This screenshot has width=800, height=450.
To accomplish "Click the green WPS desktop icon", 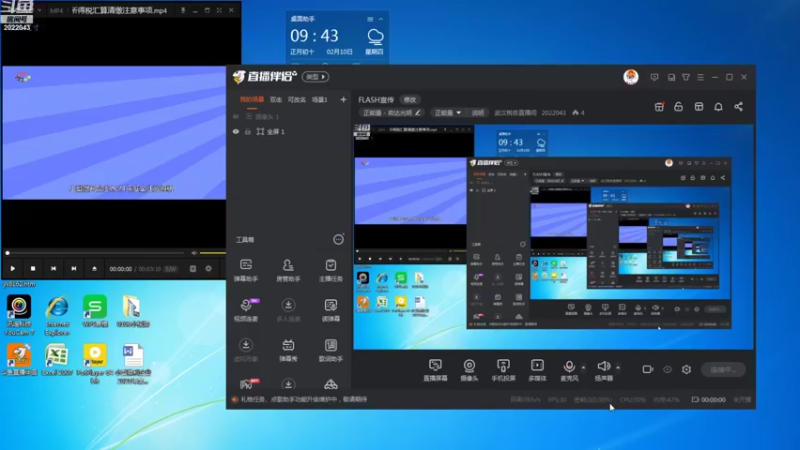I will 95,311.
